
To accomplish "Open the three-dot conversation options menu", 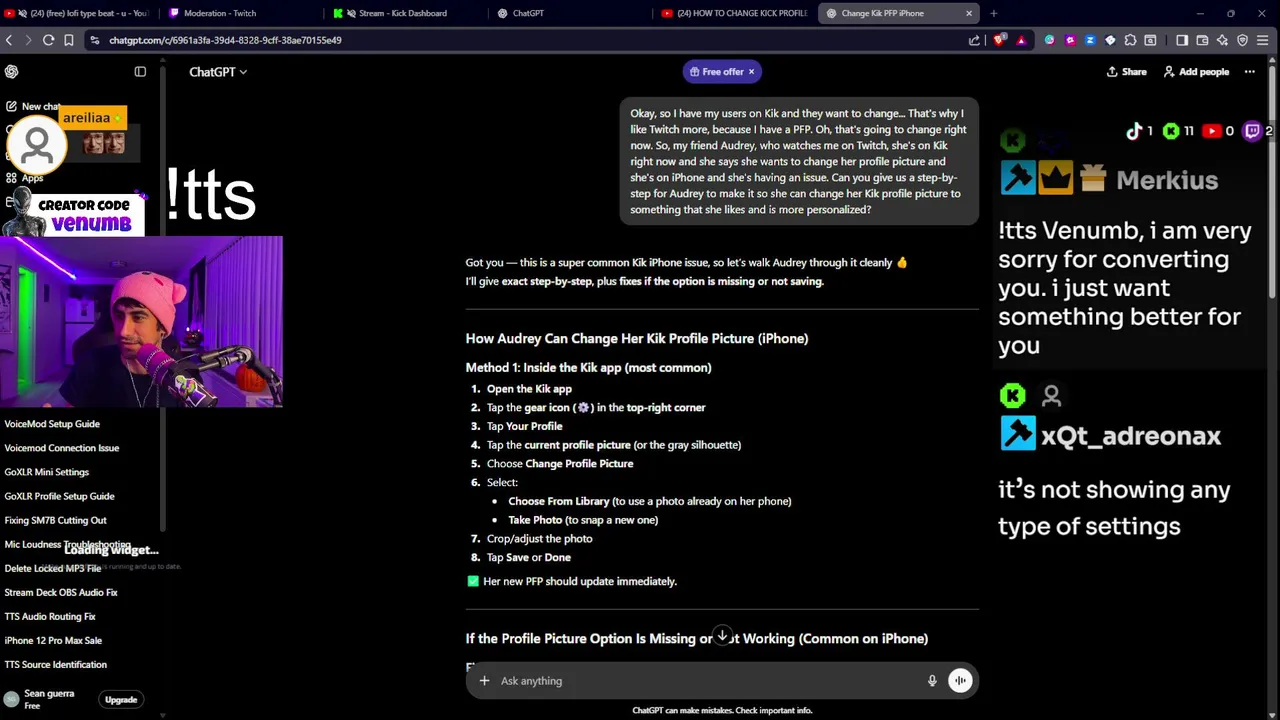I will [1249, 72].
